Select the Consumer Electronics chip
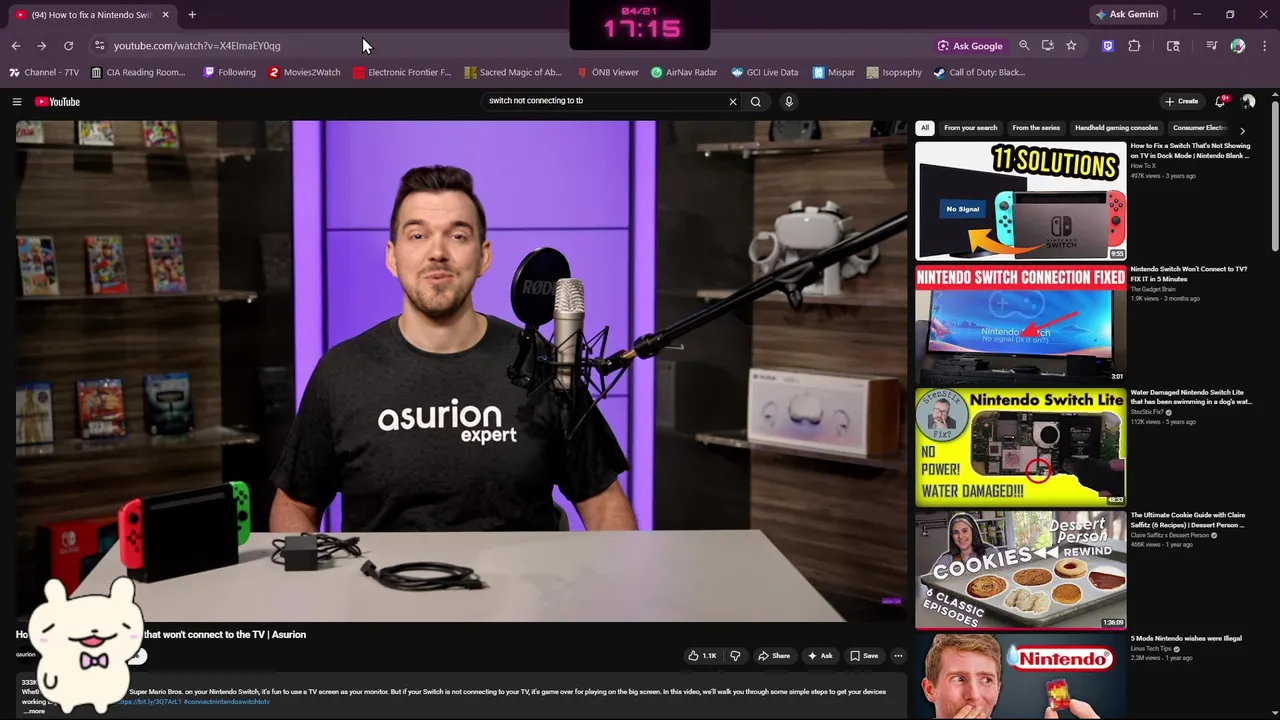The image size is (1280, 720). 1199,128
